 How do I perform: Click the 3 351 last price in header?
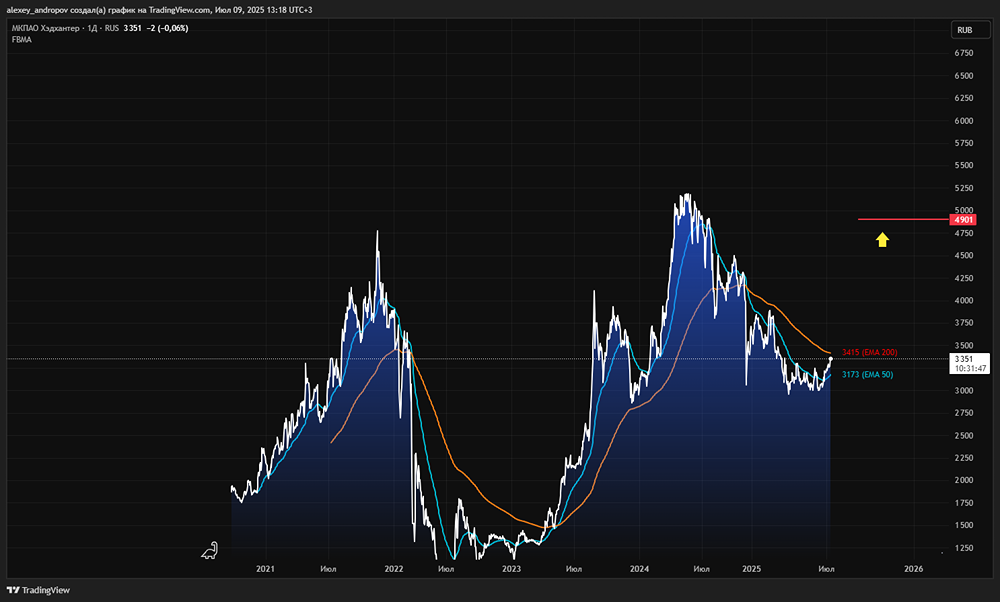133,28
